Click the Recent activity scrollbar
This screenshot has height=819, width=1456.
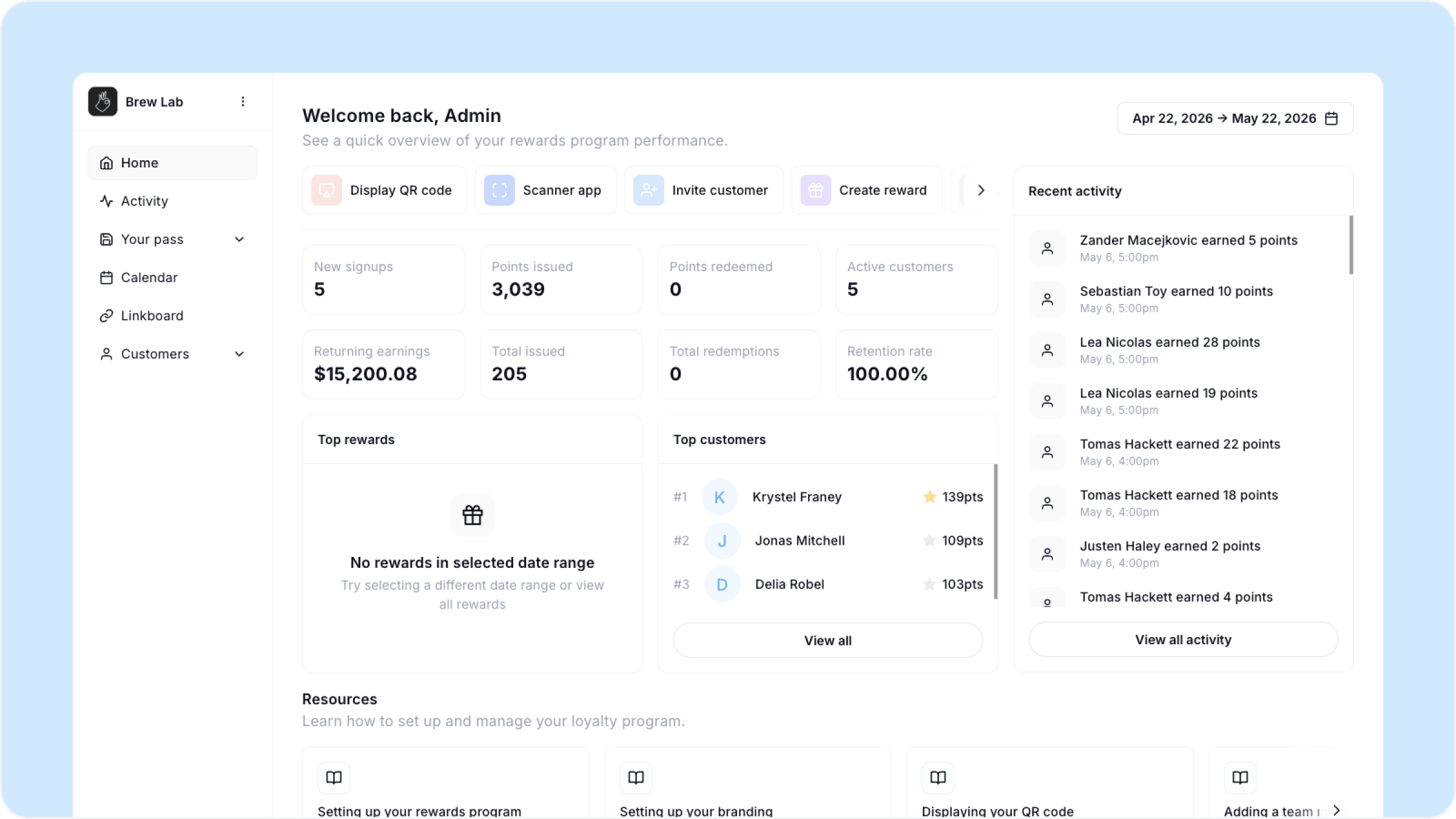(1351, 245)
